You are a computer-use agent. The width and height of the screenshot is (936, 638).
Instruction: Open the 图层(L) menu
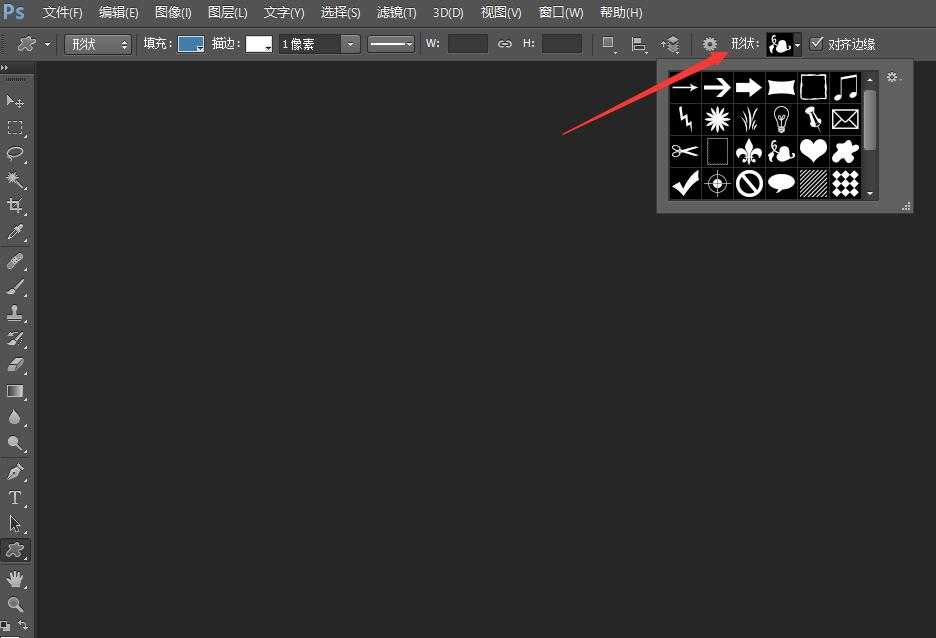click(227, 13)
